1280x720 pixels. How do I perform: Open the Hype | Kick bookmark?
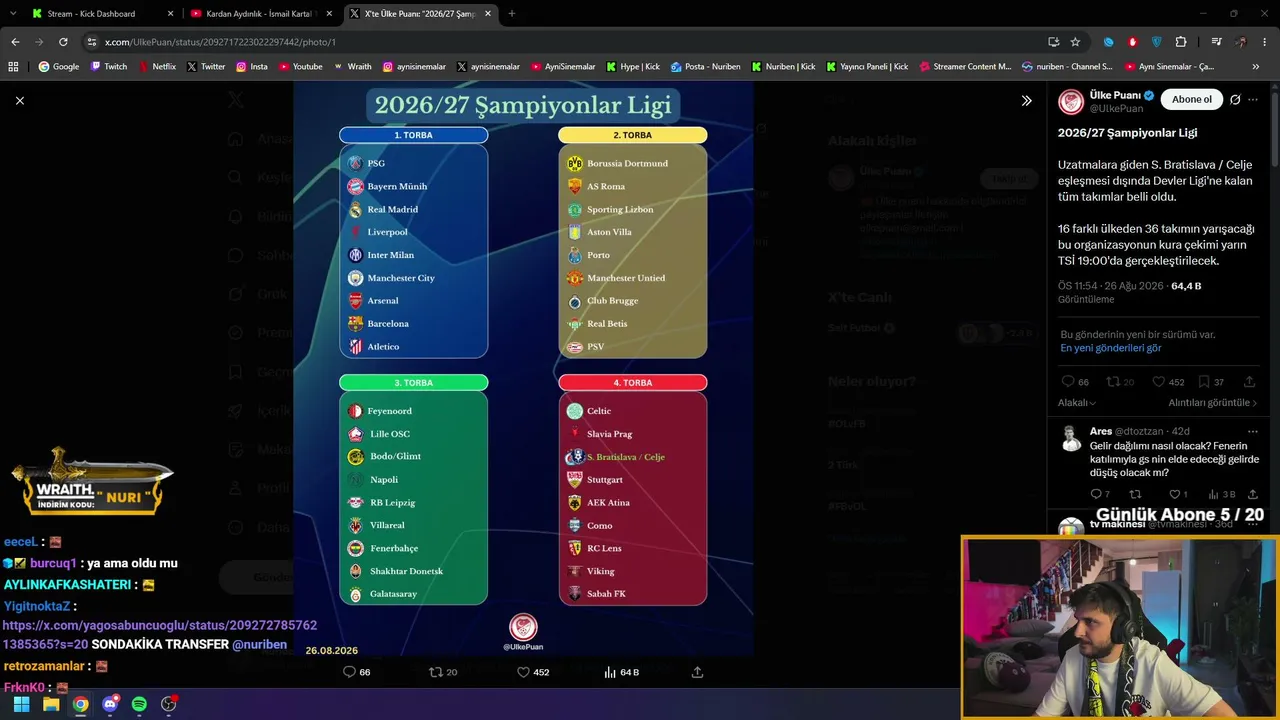click(x=633, y=67)
